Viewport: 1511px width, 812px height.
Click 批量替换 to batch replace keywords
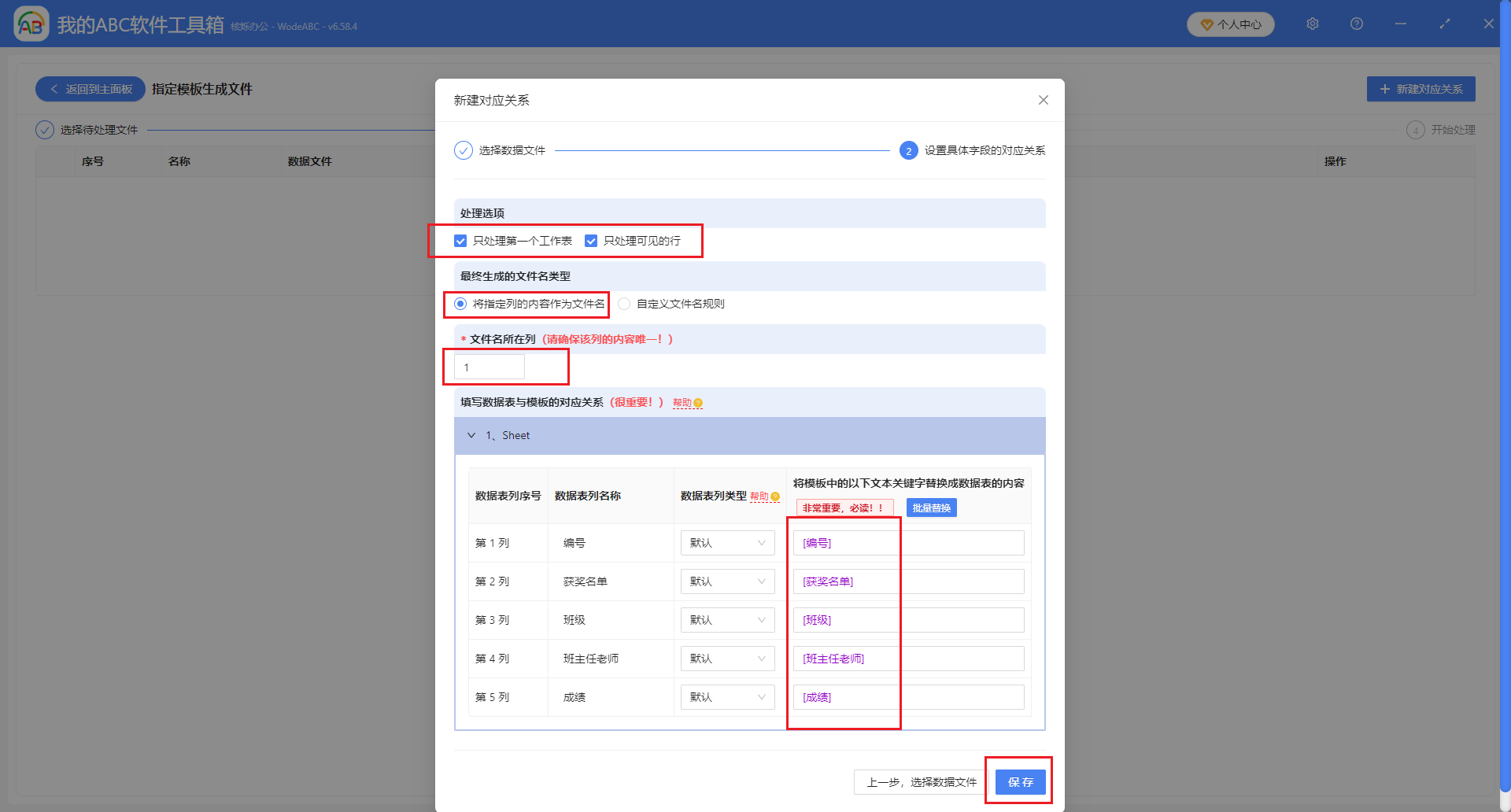931,507
